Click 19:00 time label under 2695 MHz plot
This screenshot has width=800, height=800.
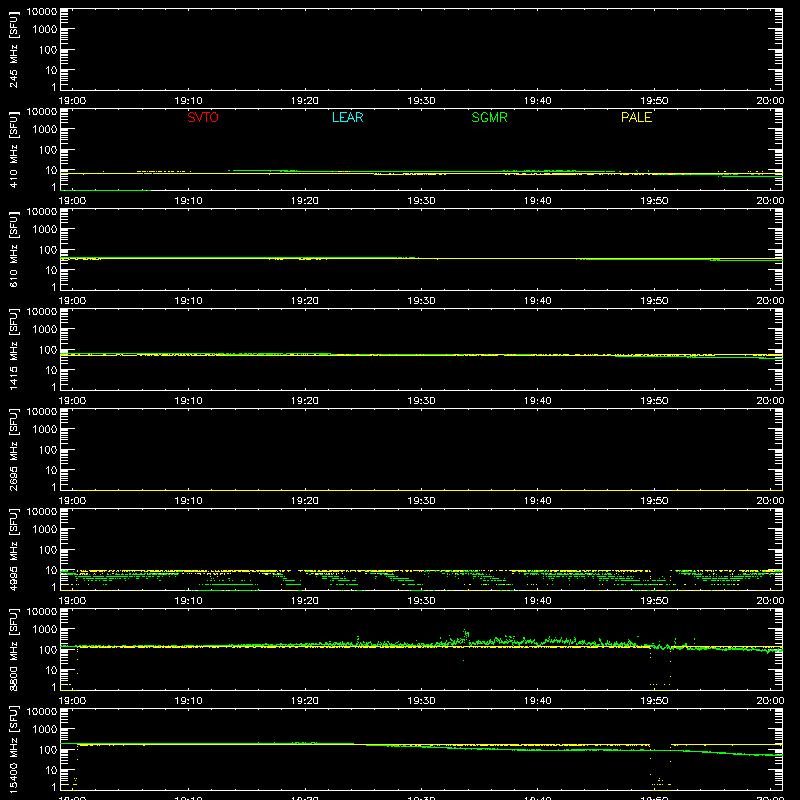coord(72,501)
